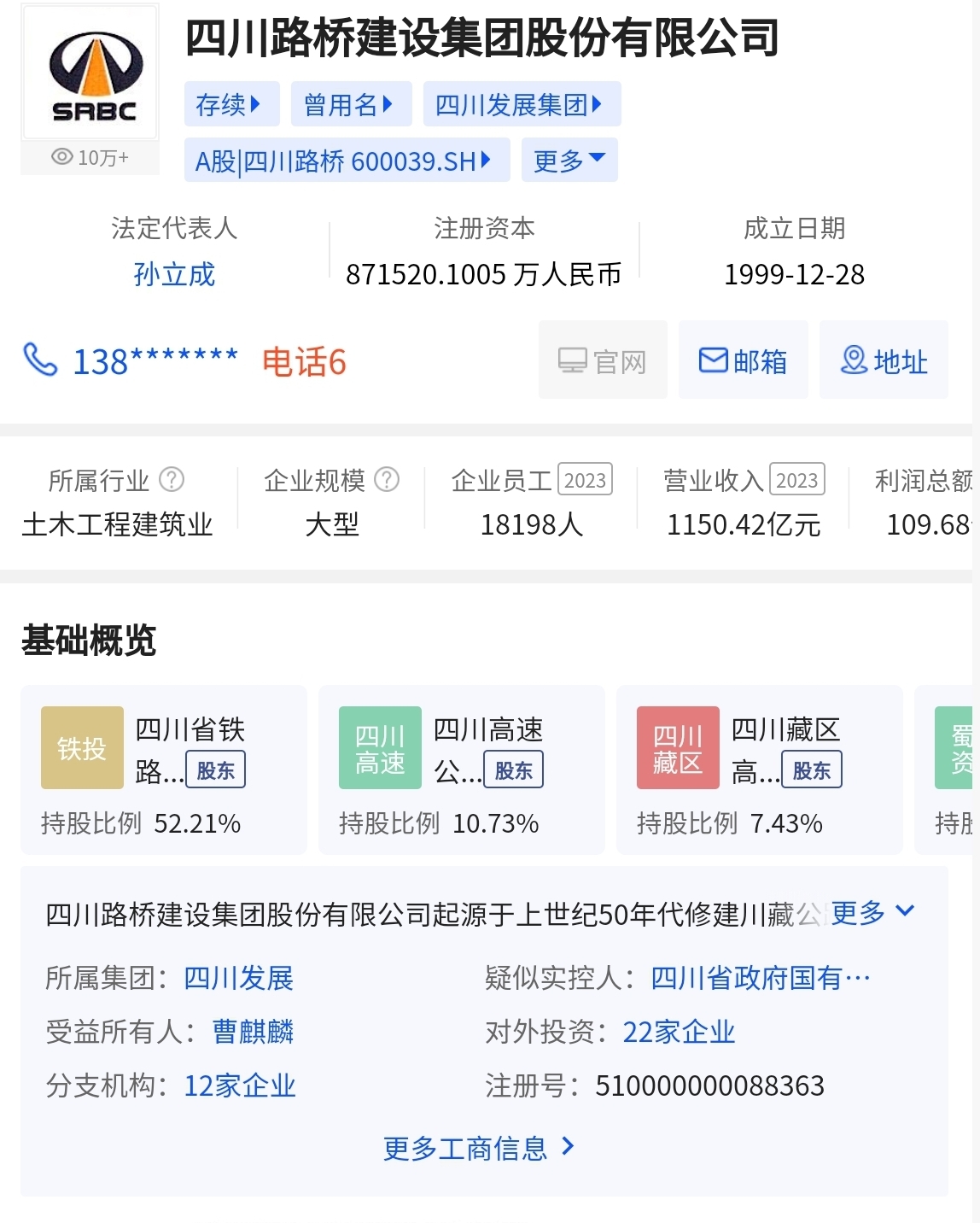Open shareholder card 四川省铁路 52.21%
The width and height of the screenshot is (980, 1223).
pos(164,769)
